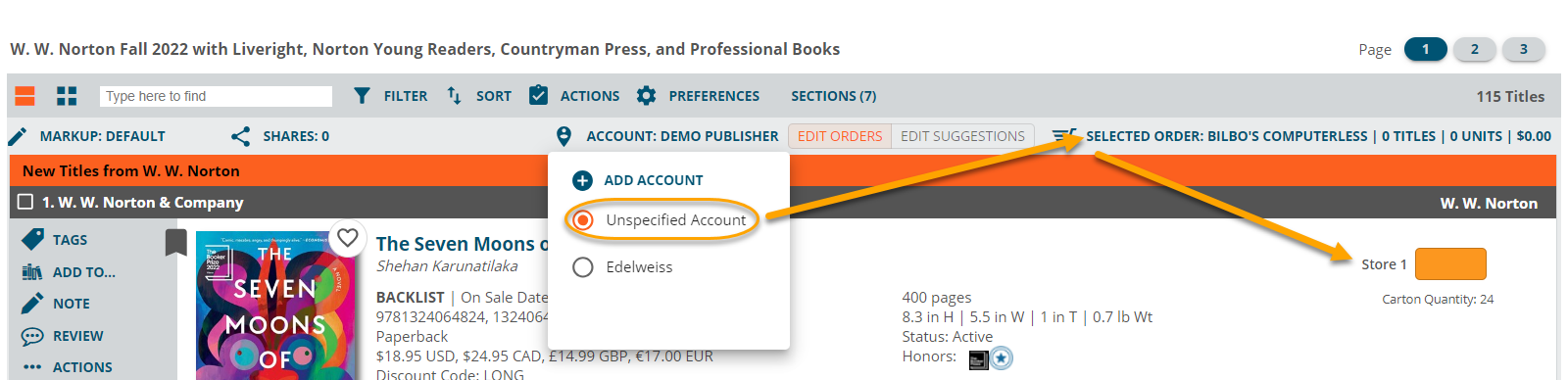The image size is (1568, 380).
Task: Click the Note pencil icon
Action: pos(32,304)
